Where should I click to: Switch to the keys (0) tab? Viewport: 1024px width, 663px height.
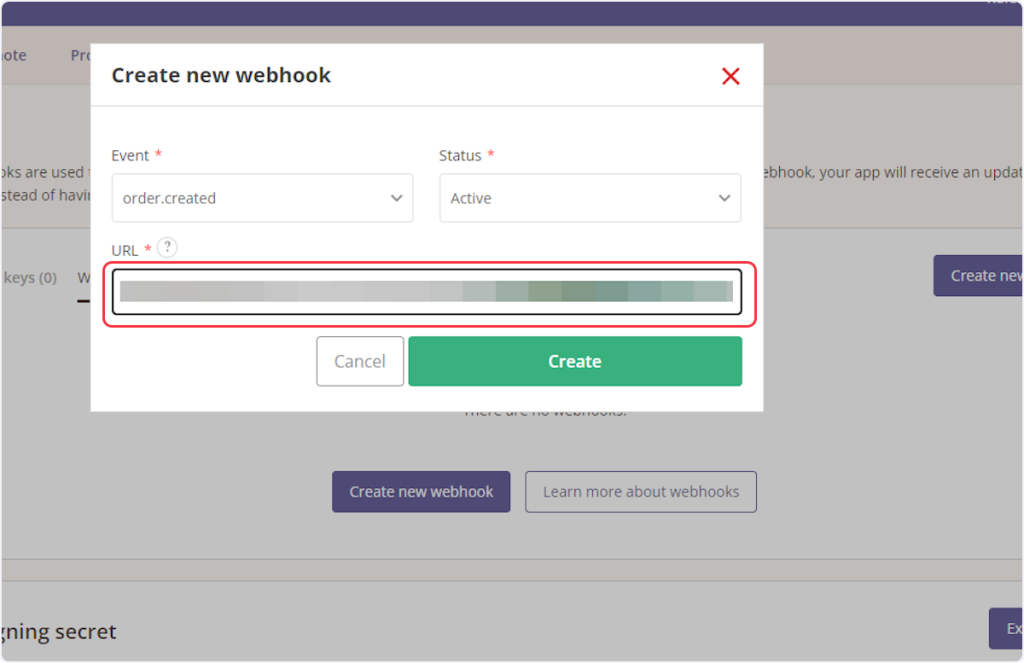(x=30, y=277)
